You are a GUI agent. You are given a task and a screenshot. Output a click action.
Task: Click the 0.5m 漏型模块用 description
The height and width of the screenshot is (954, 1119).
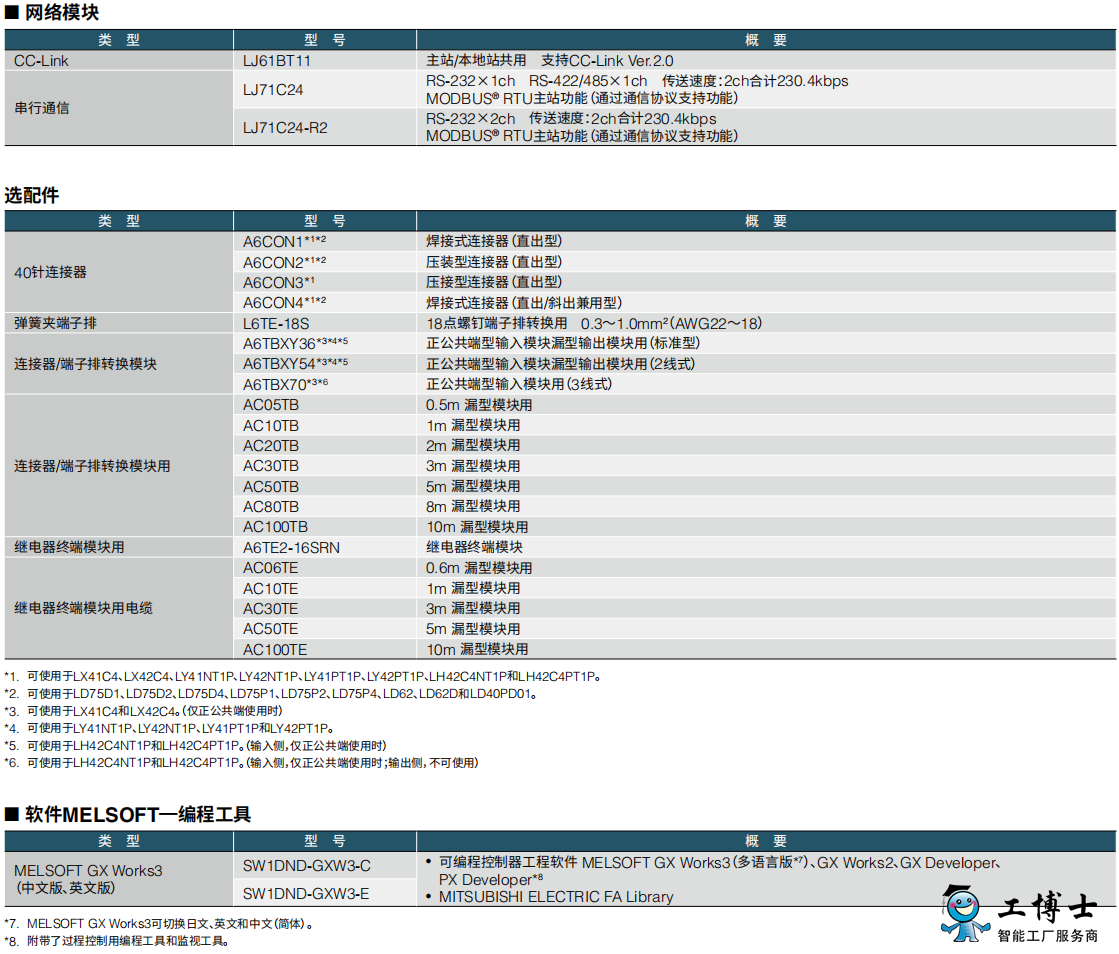point(479,405)
